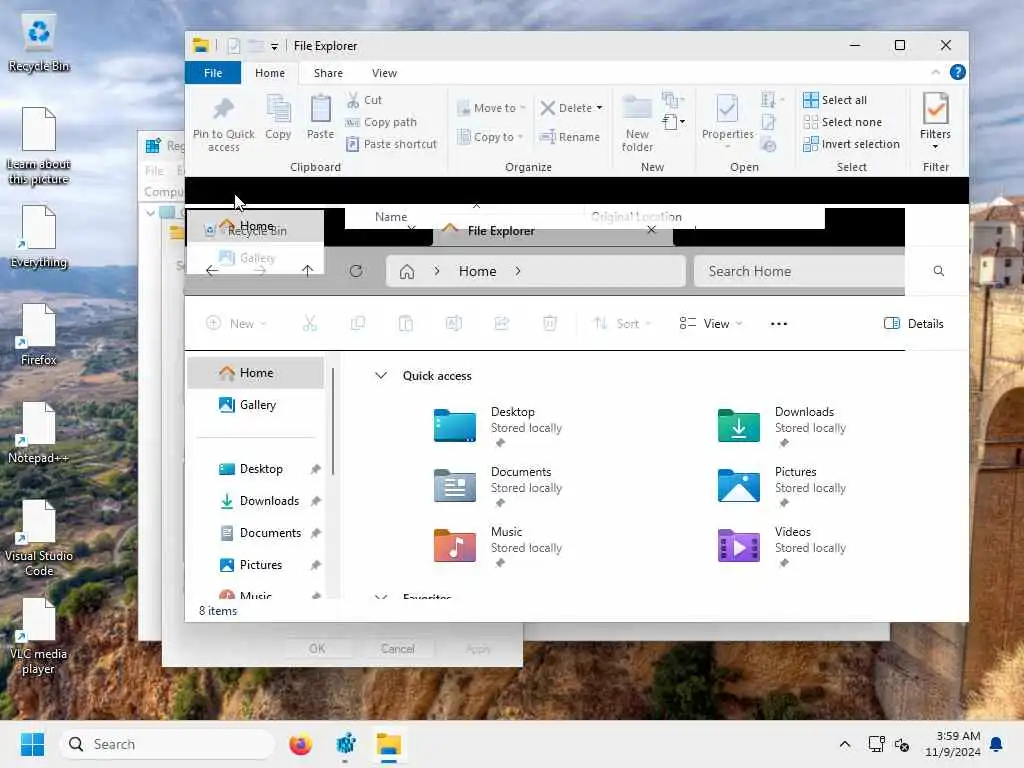Screen dimensions: 1024x768
Task: Choose Copy path in ribbon
Action: pos(381,122)
